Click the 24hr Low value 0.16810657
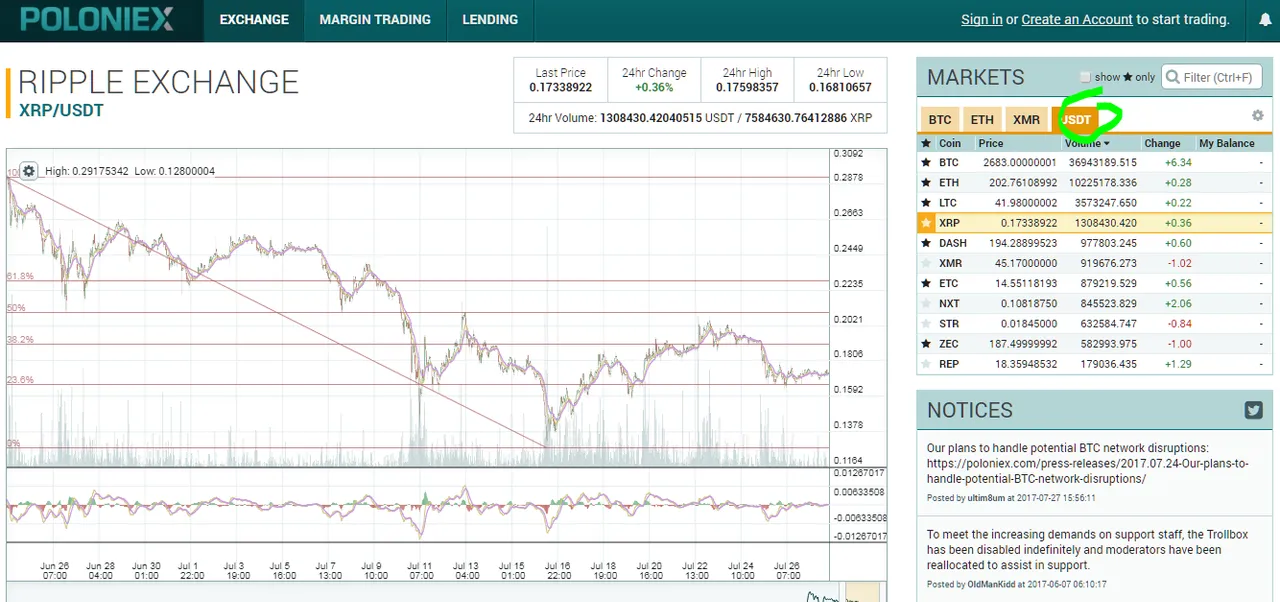This screenshot has height=602, width=1280. tap(840, 88)
